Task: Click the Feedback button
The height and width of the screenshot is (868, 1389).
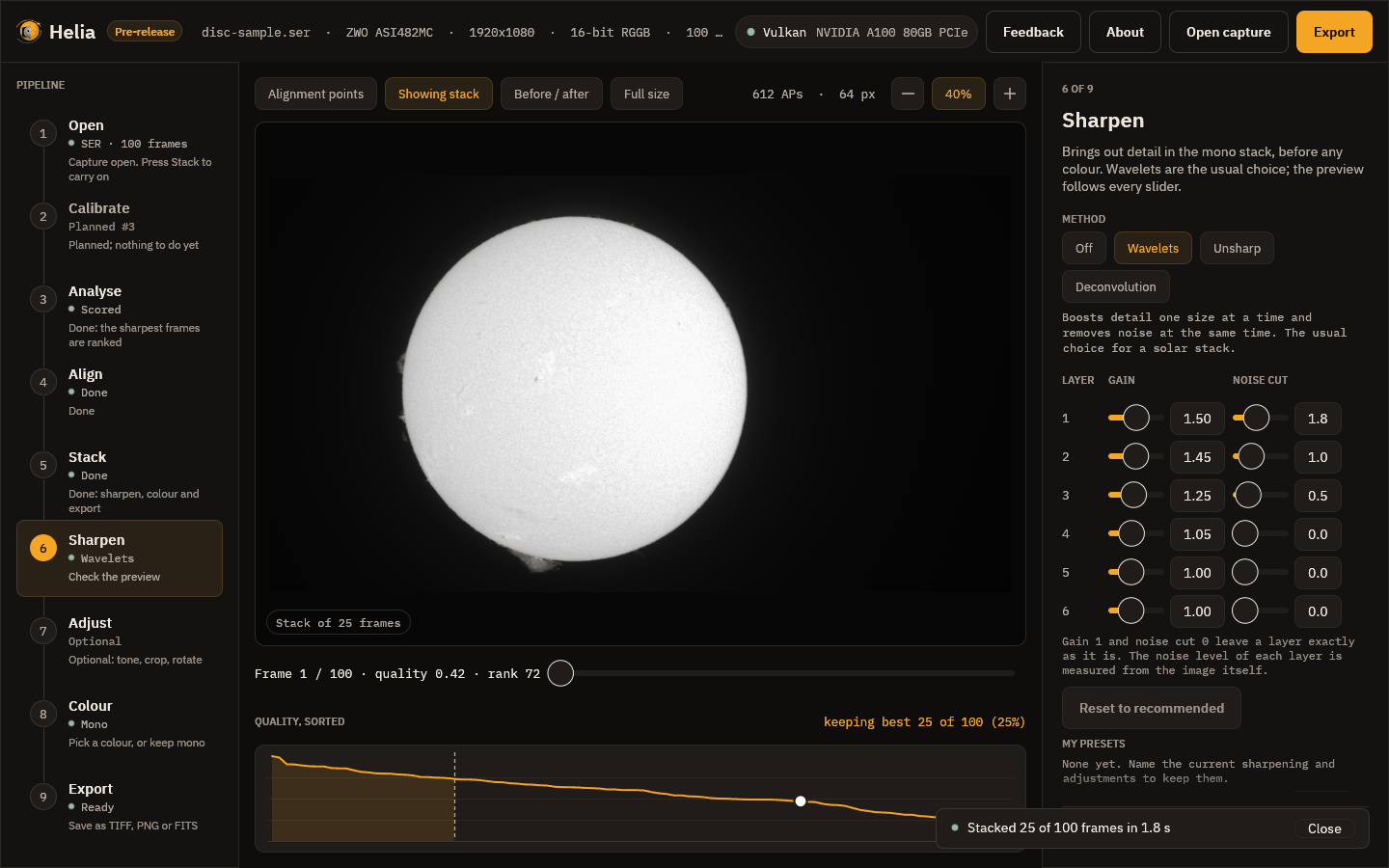Action: pyautogui.click(x=1033, y=32)
